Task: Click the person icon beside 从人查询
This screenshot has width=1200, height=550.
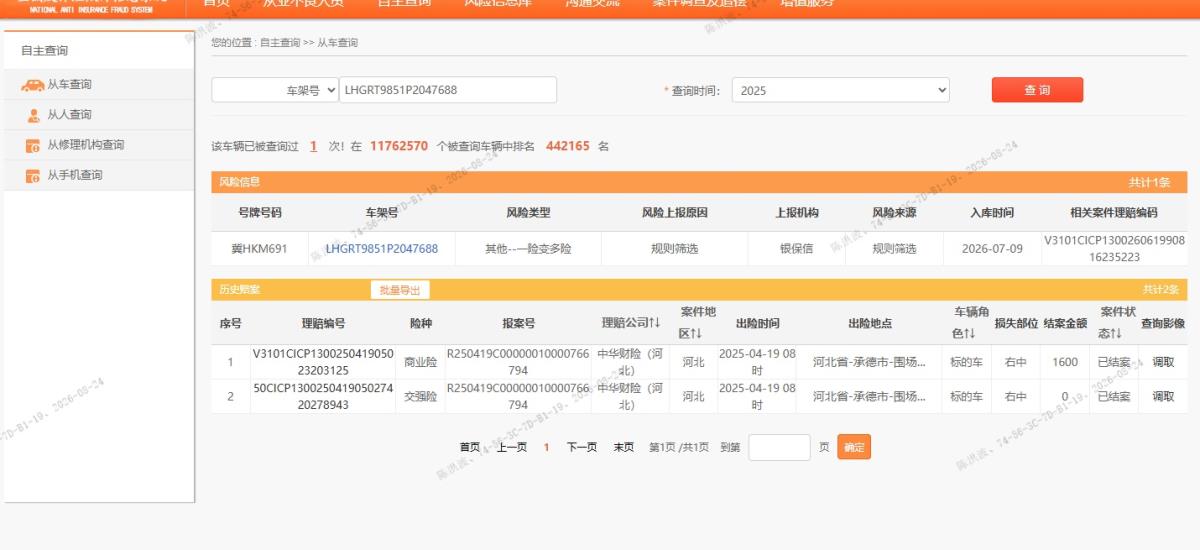Action: click(33, 115)
